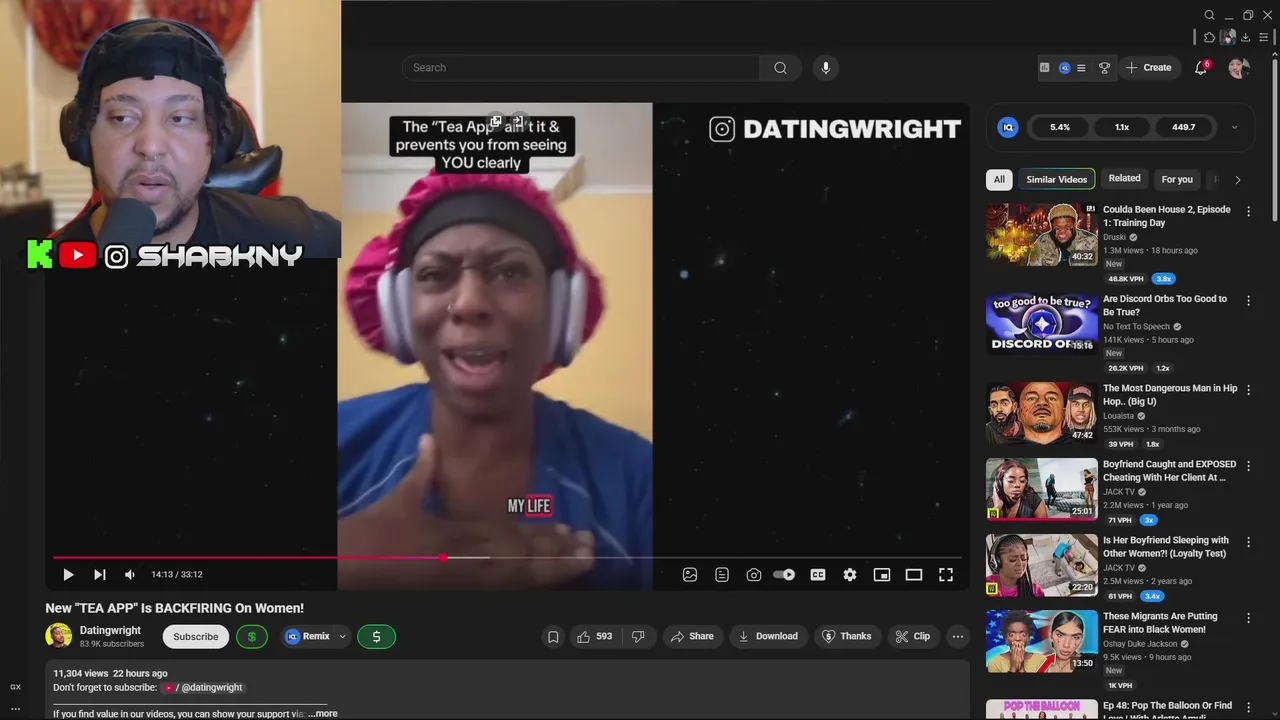Open browser extensions puzzle icon
This screenshot has height=720, width=1280.
(1209, 37)
